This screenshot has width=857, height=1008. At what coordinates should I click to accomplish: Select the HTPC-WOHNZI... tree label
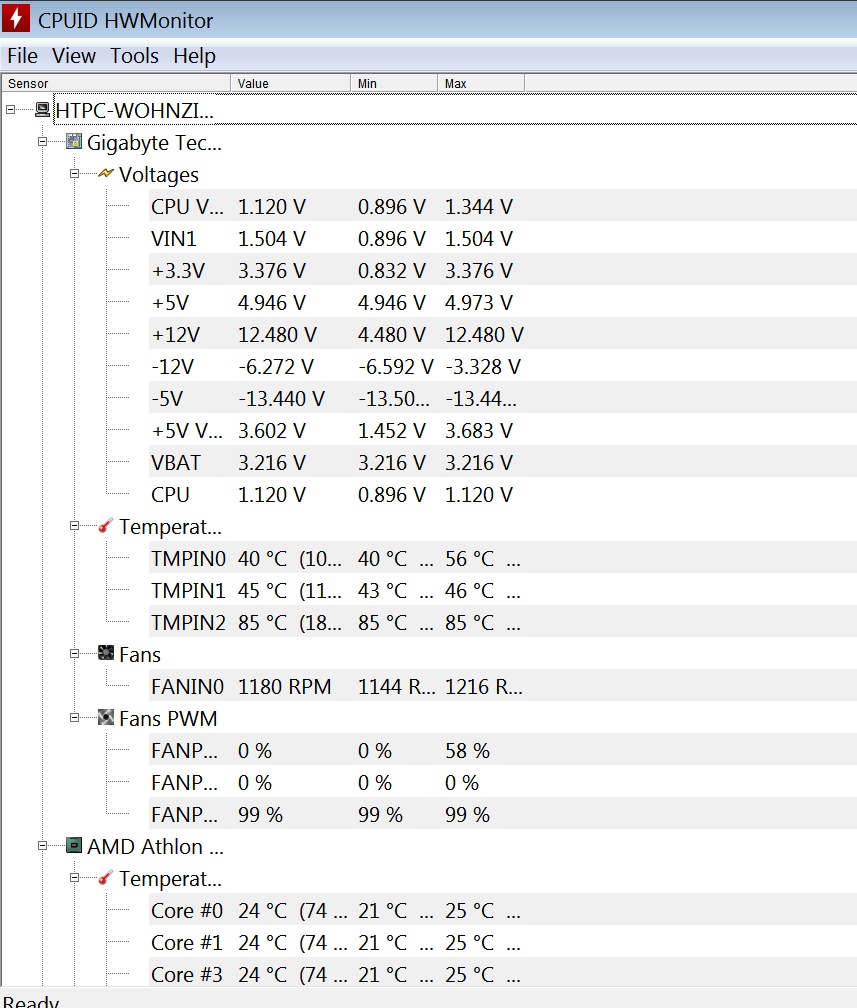(x=134, y=111)
